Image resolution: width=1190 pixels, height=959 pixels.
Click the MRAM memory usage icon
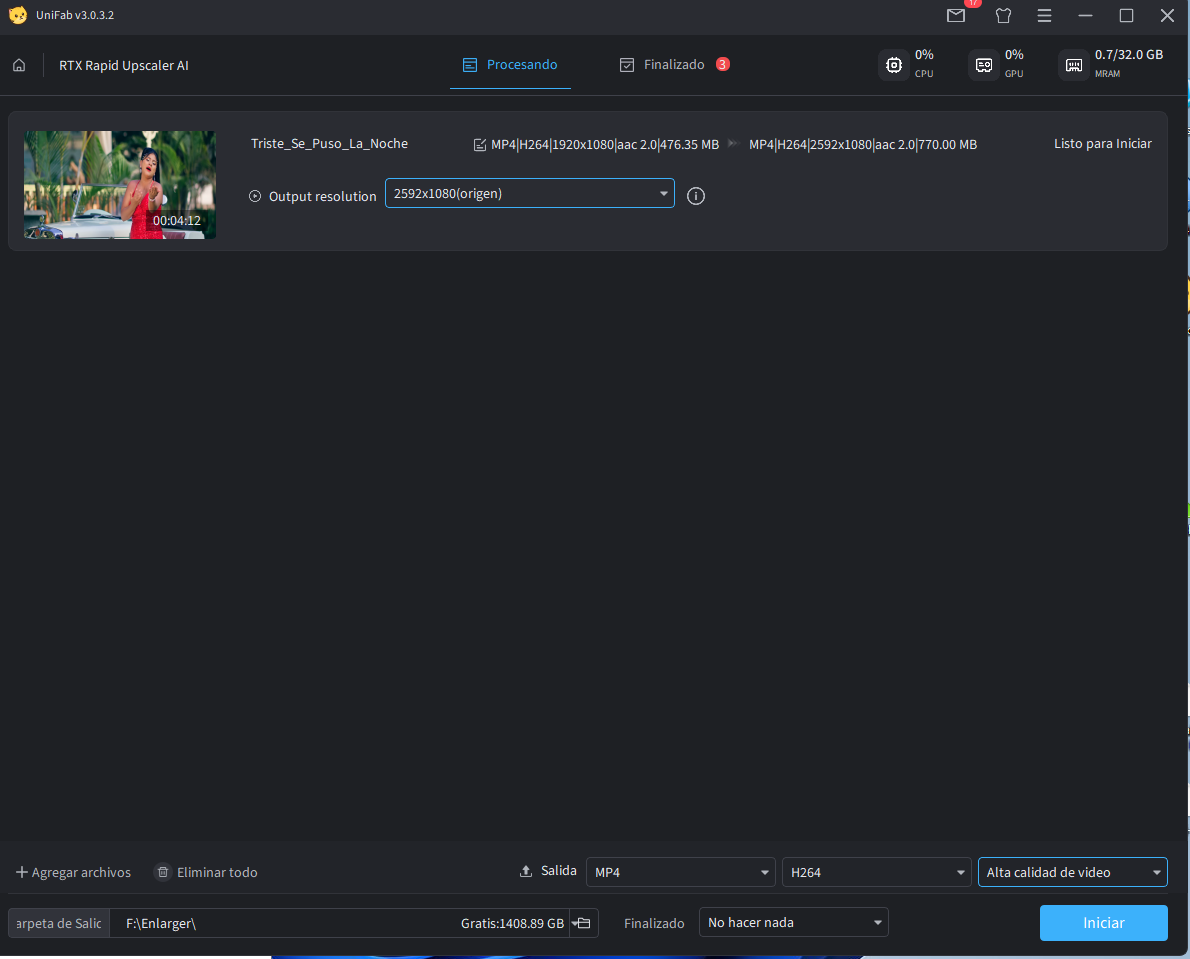click(x=1074, y=65)
